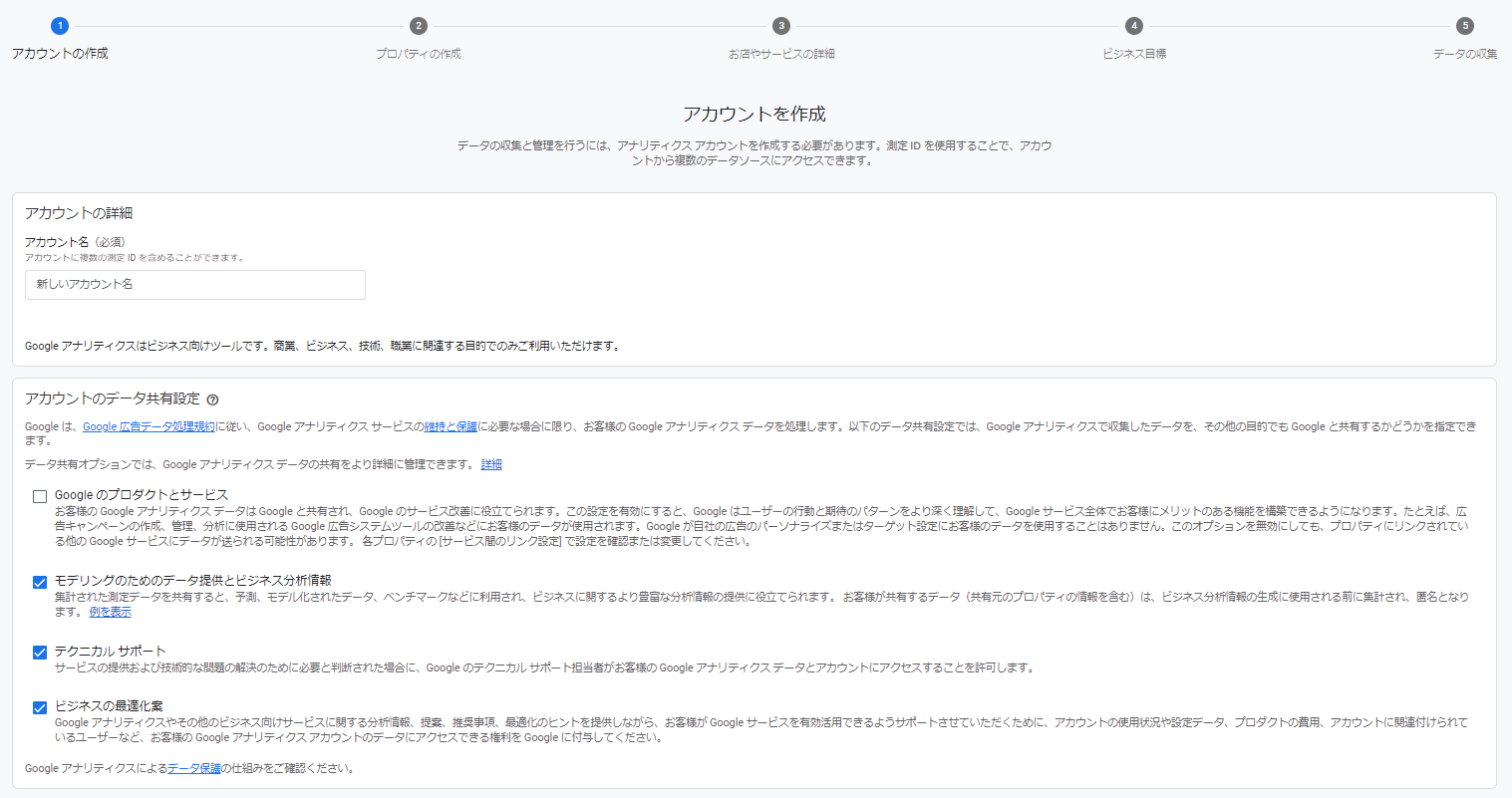Viewport: 1512px width, 798px height.
Task: Open help icon beside アカウントのデータ共有設定
Action: (212, 399)
